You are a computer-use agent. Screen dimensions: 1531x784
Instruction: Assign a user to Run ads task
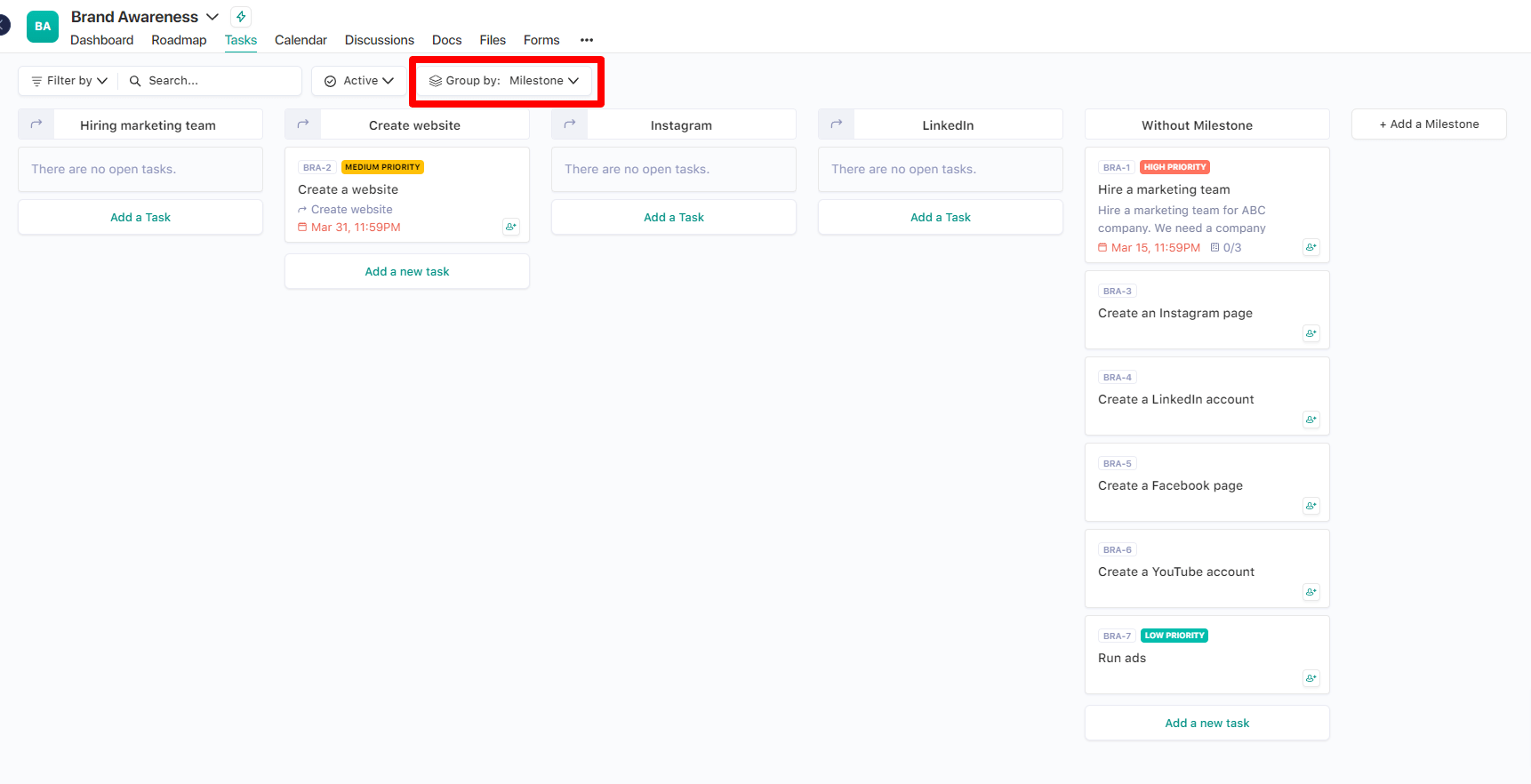point(1311,678)
